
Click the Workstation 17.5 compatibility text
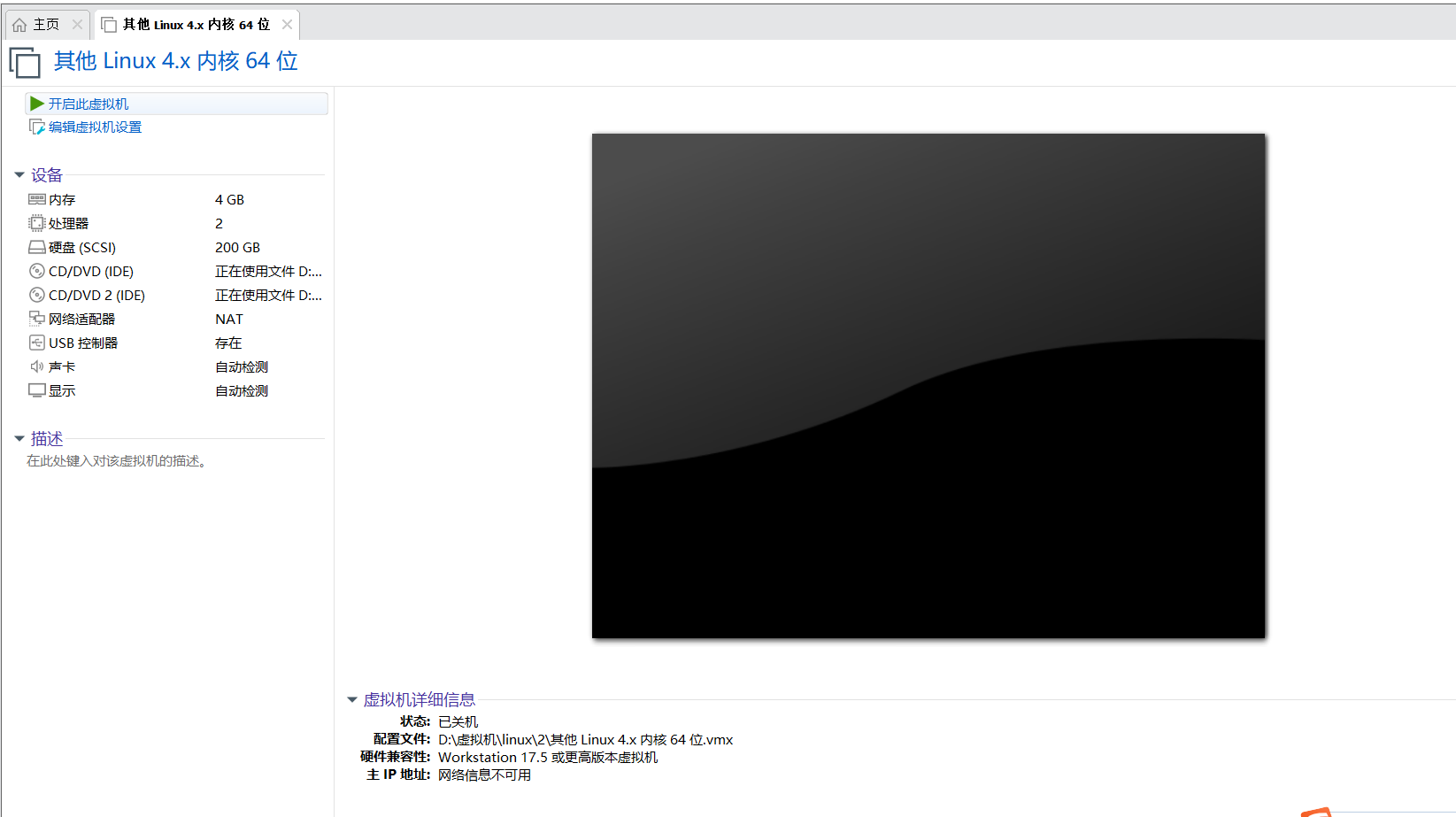[548, 758]
